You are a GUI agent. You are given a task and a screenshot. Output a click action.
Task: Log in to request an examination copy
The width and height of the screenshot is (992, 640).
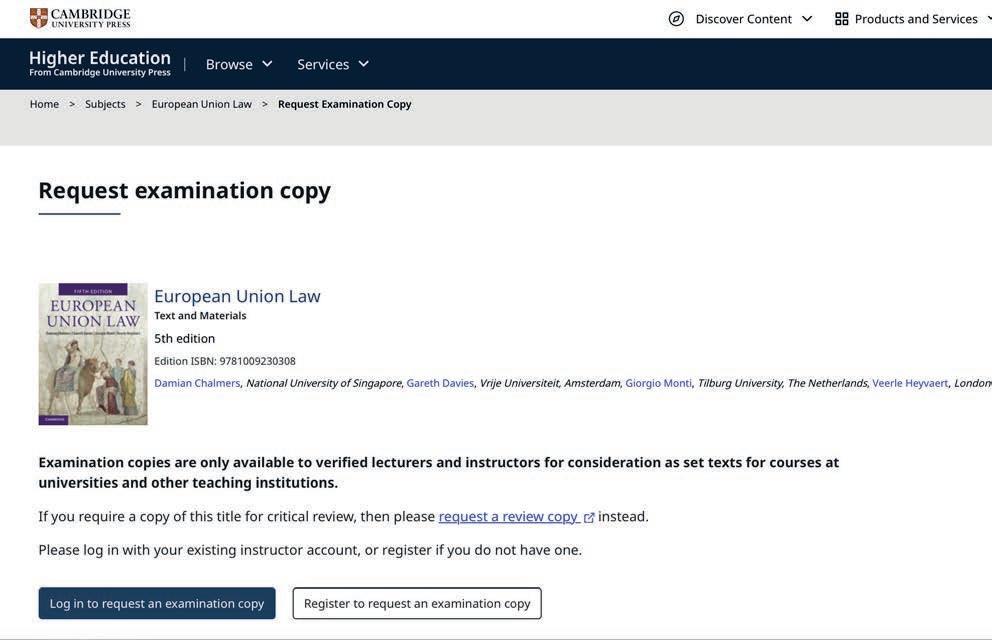tap(157, 603)
